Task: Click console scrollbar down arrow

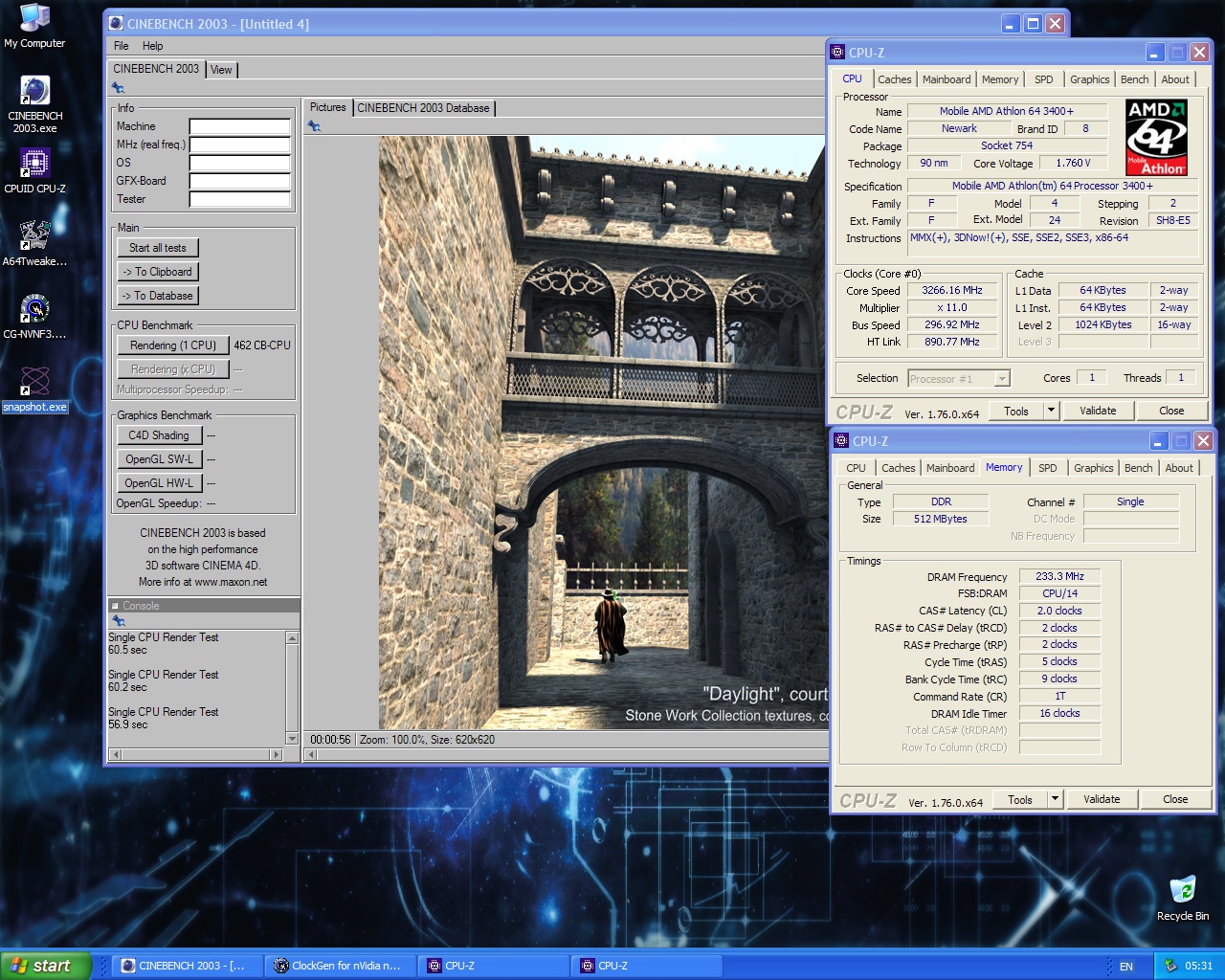Action: (x=293, y=738)
